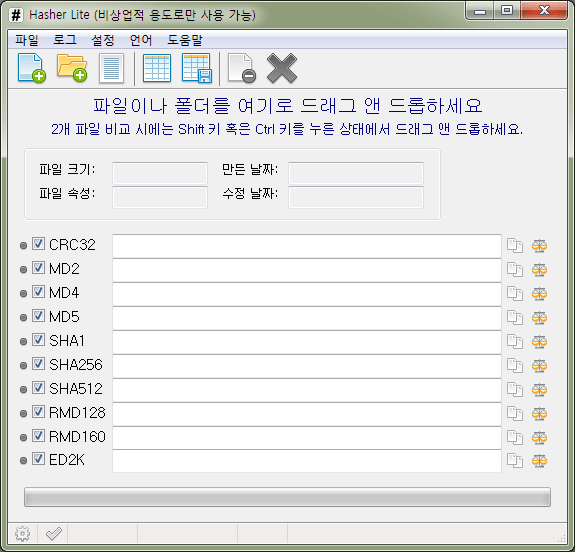Open the 로그 menu

(x=65, y=40)
